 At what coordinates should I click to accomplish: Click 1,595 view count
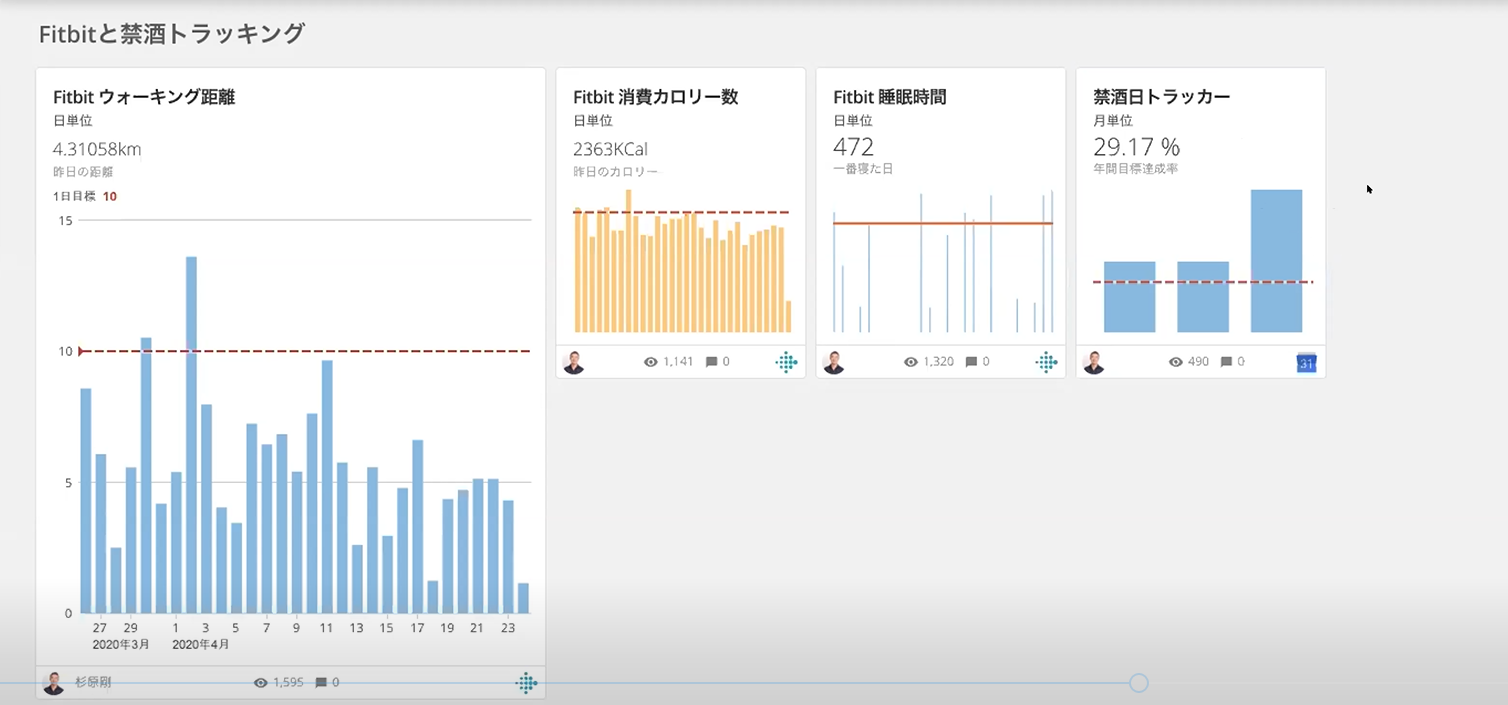pyautogui.click(x=288, y=683)
